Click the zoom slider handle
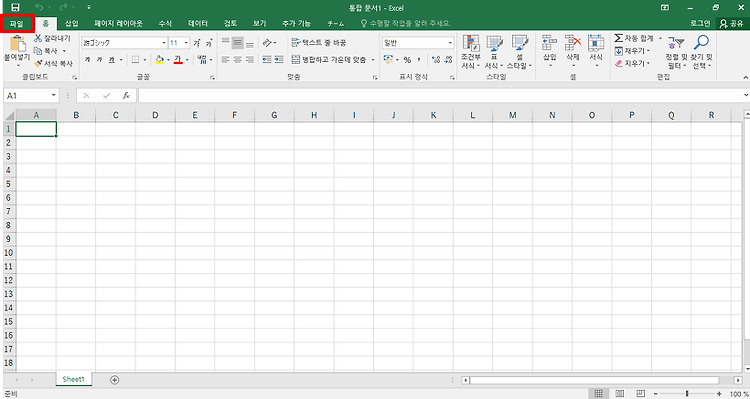Image resolution: width=750 pixels, height=399 pixels. coord(687,393)
